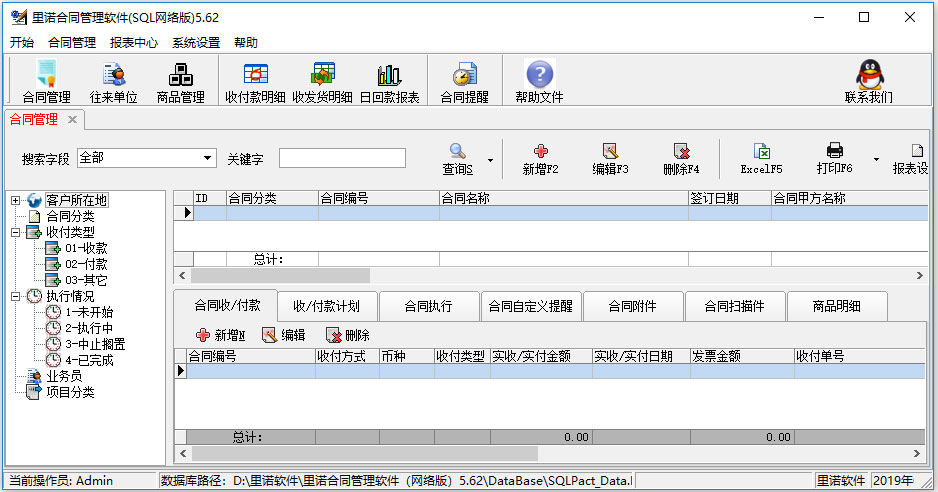The height and width of the screenshot is (492, 938).
Task: Click 发票金额 column header
Action: [742, 356]
